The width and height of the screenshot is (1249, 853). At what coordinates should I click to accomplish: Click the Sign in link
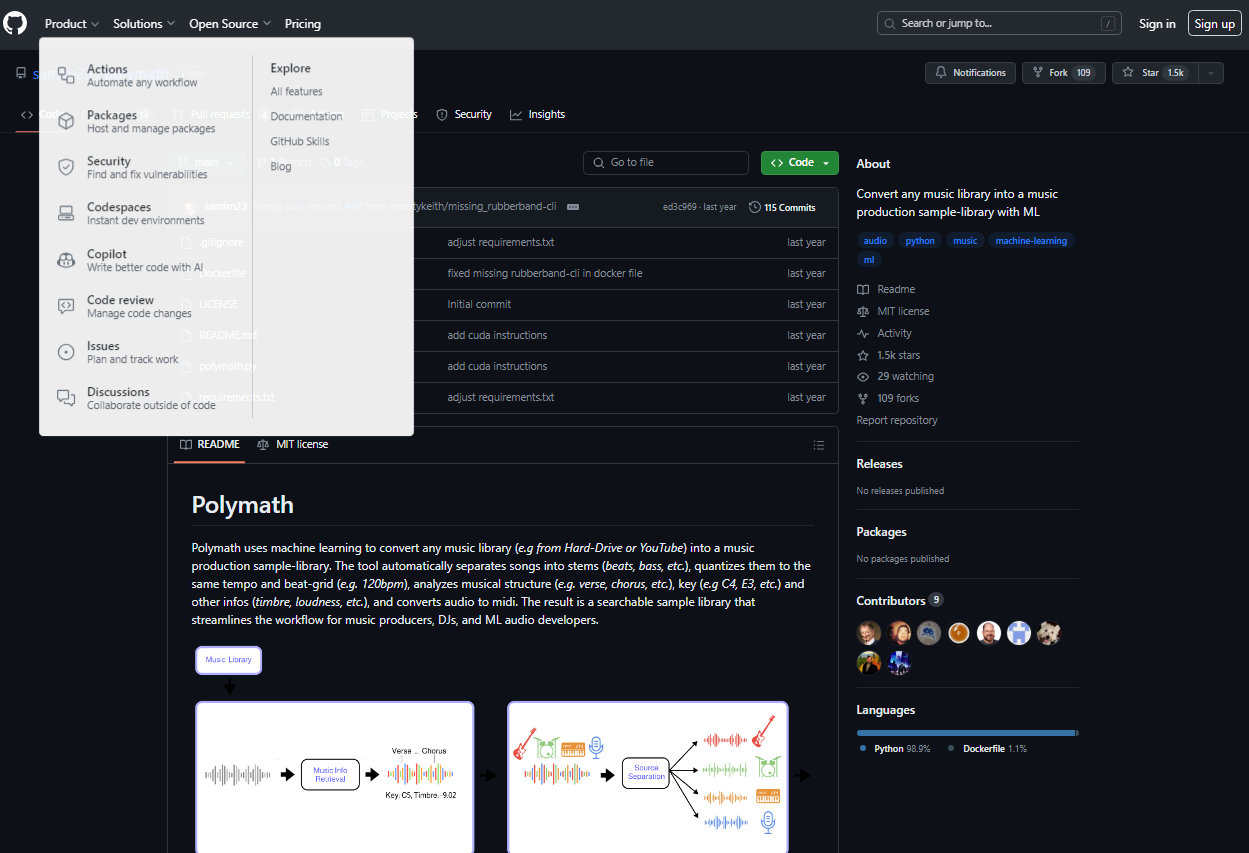[1157, 24]
